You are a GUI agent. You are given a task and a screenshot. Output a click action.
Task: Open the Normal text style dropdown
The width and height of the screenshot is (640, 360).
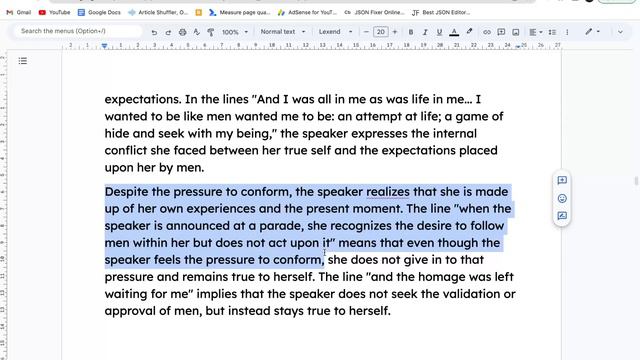(282, 31)
